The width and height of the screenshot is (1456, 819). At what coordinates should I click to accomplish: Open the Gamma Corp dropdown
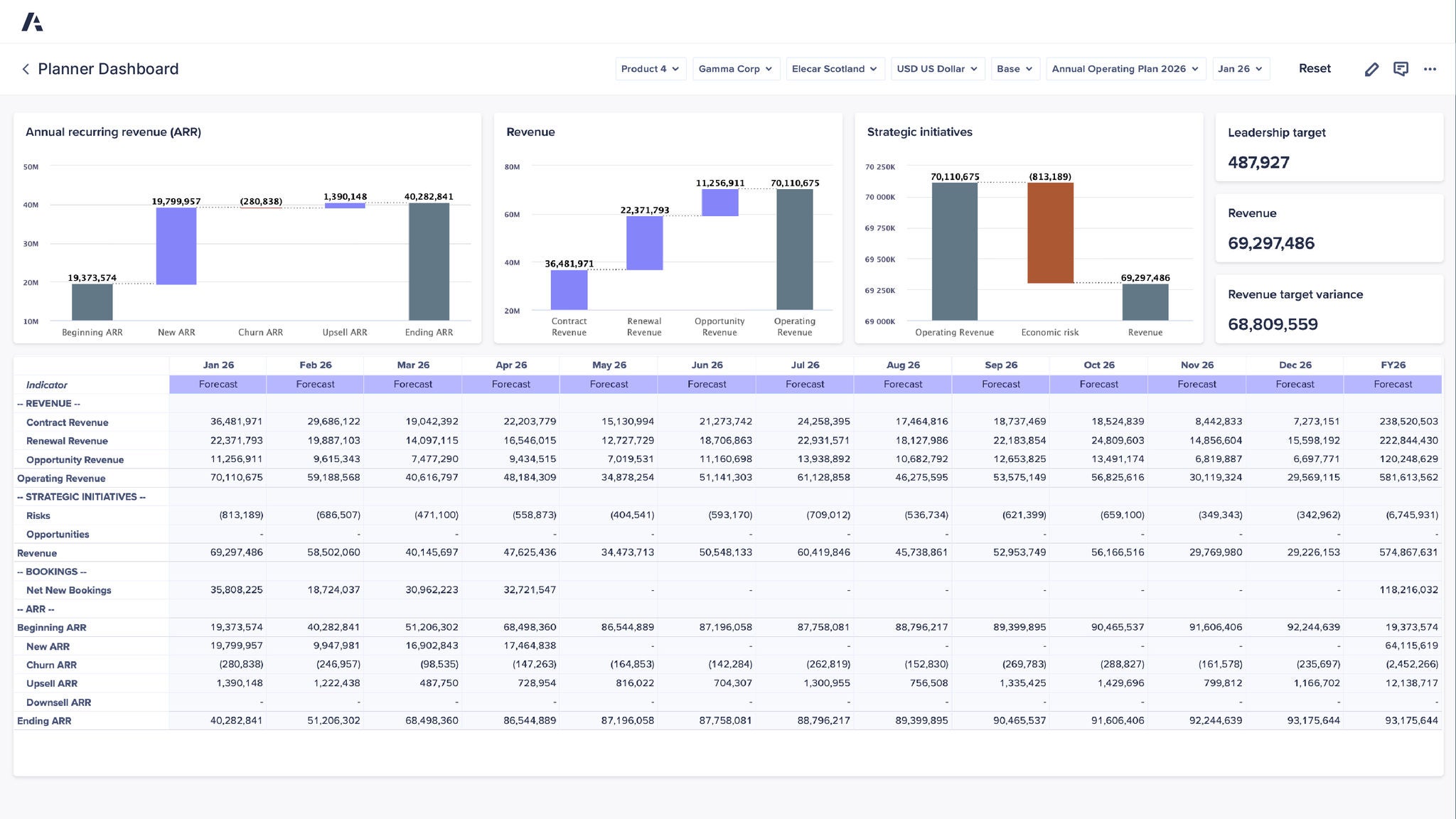coord(736,69)
